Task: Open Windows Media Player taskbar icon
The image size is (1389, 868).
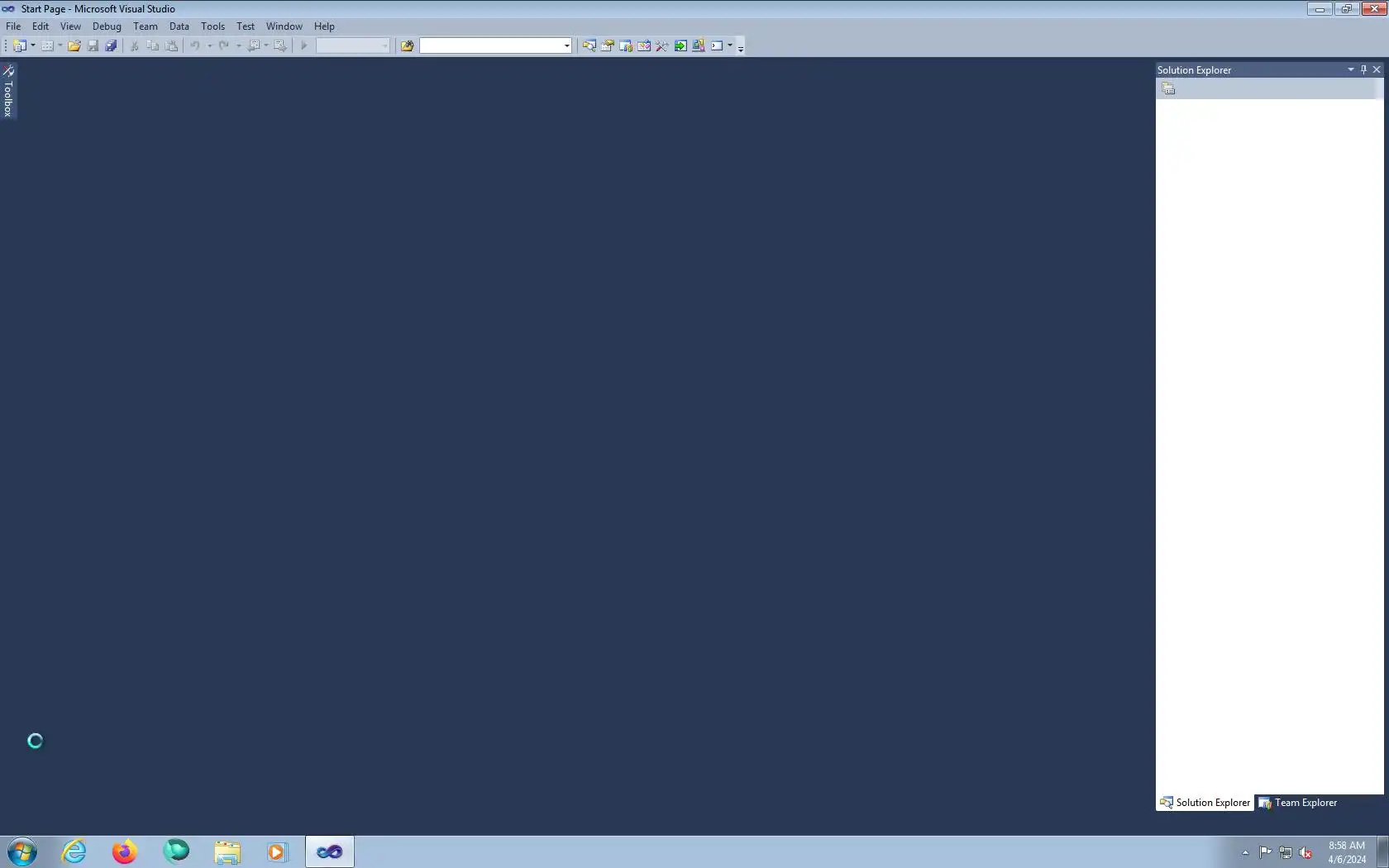Action: (278, 851)
